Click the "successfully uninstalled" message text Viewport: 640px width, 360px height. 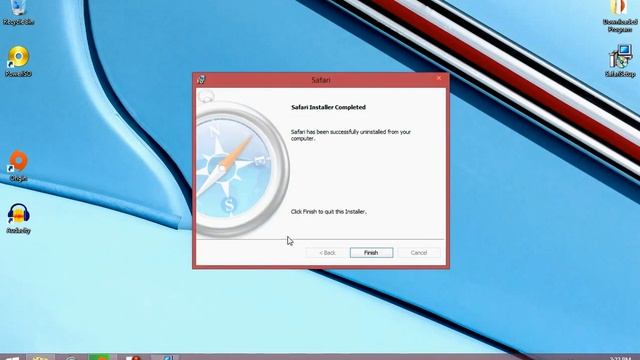pos(351,135)
